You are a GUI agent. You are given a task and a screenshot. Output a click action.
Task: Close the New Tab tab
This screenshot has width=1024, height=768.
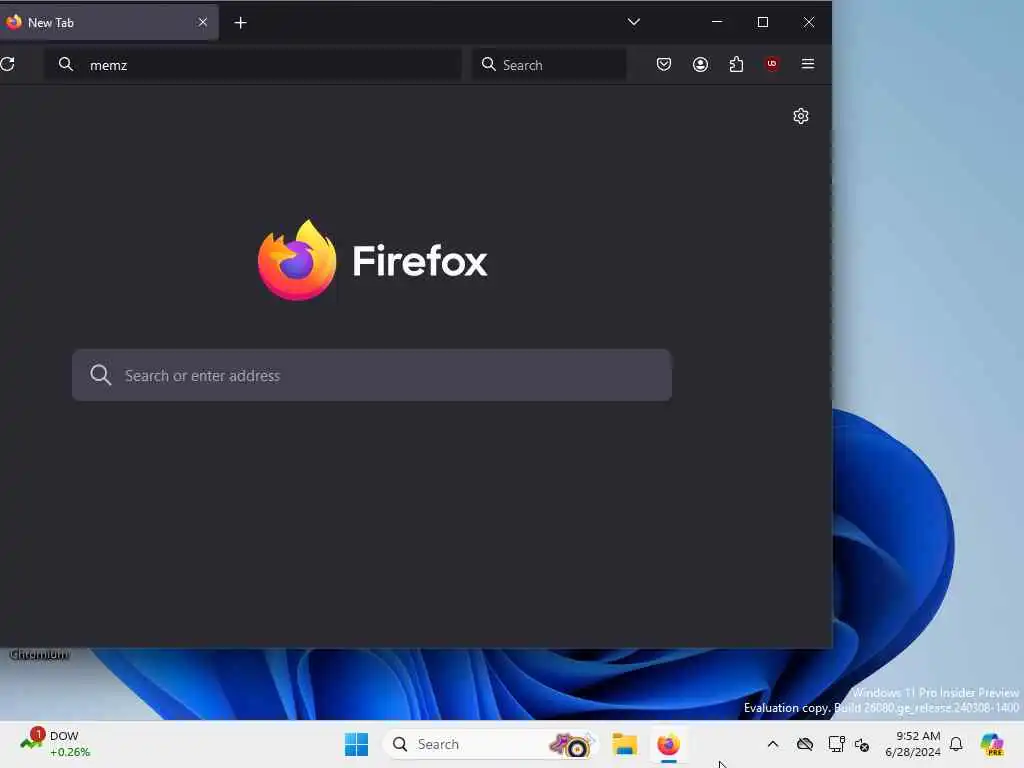(x=202, y=22)
